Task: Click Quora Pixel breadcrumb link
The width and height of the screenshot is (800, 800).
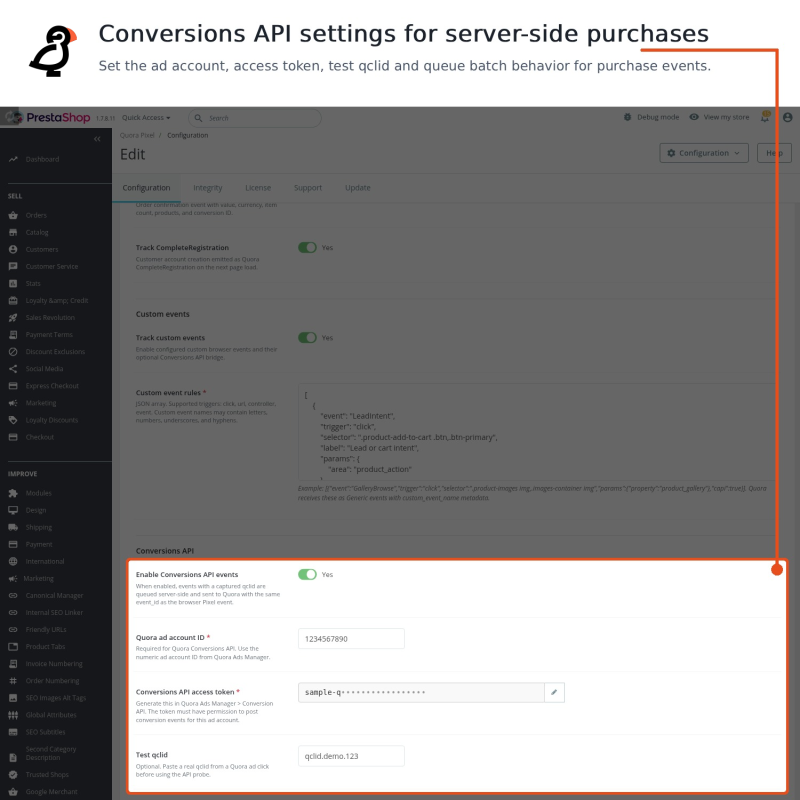Action: (137, 135)
